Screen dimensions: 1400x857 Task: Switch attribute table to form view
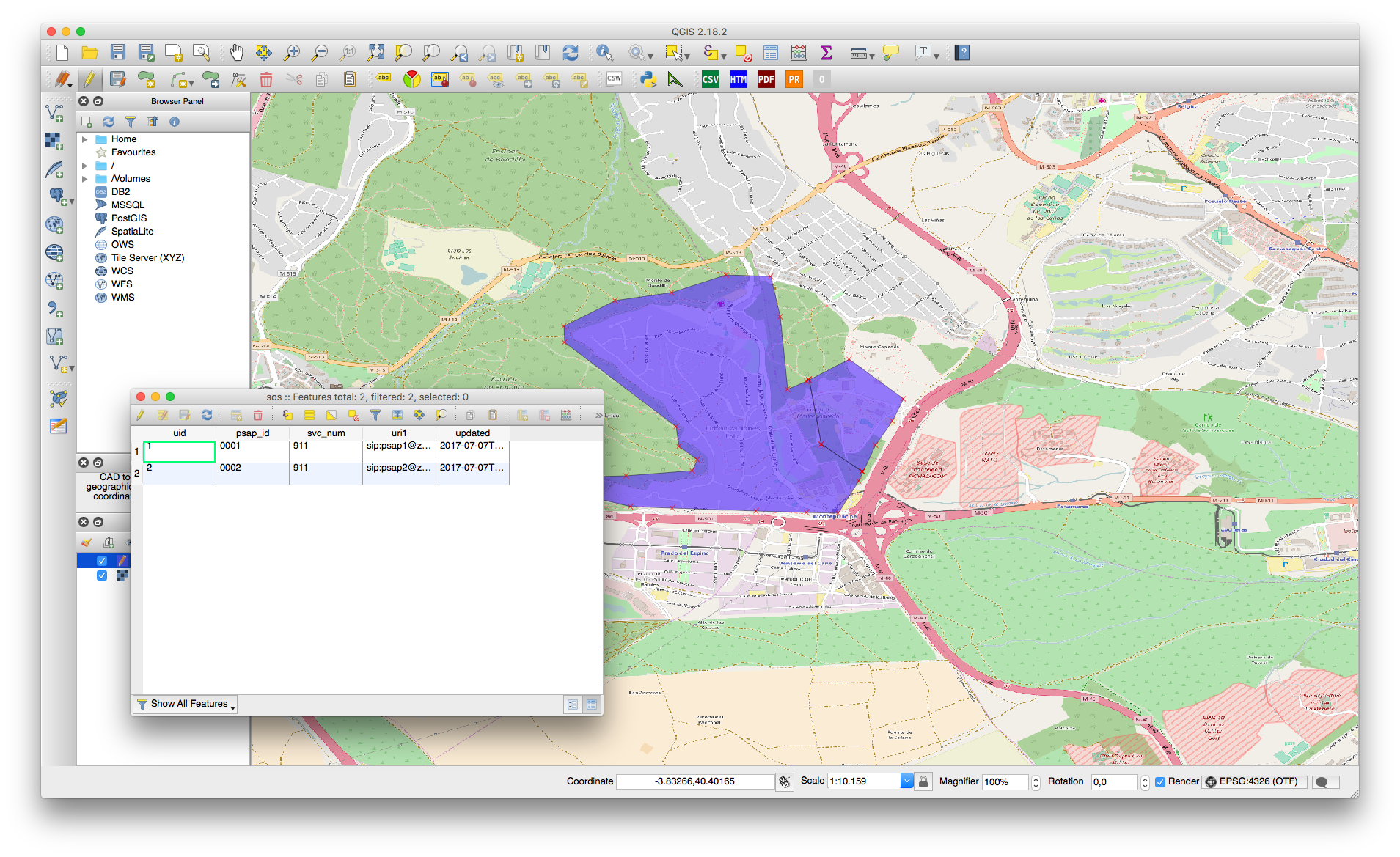tap(573, 705)
